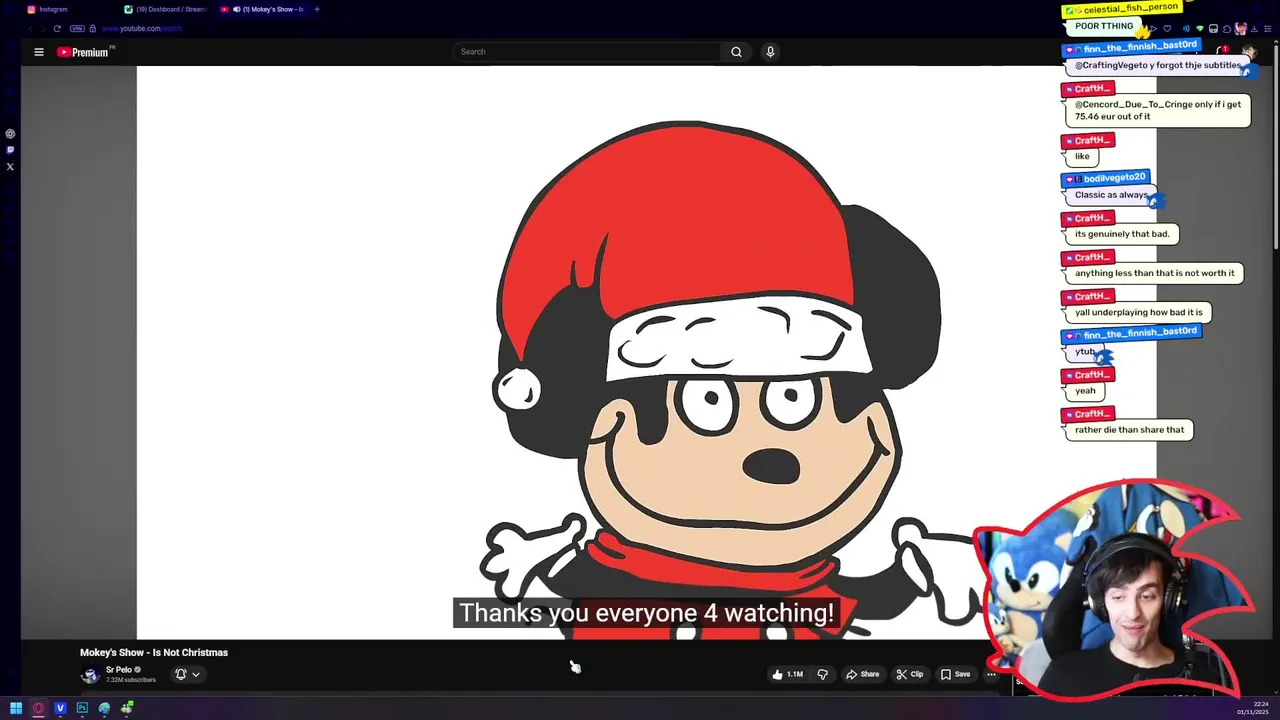This screenshot has width=1280, height=720.
Task: Click the 'Mokey's Show - Is Not Christmas' title
Action: click(154, 652)
